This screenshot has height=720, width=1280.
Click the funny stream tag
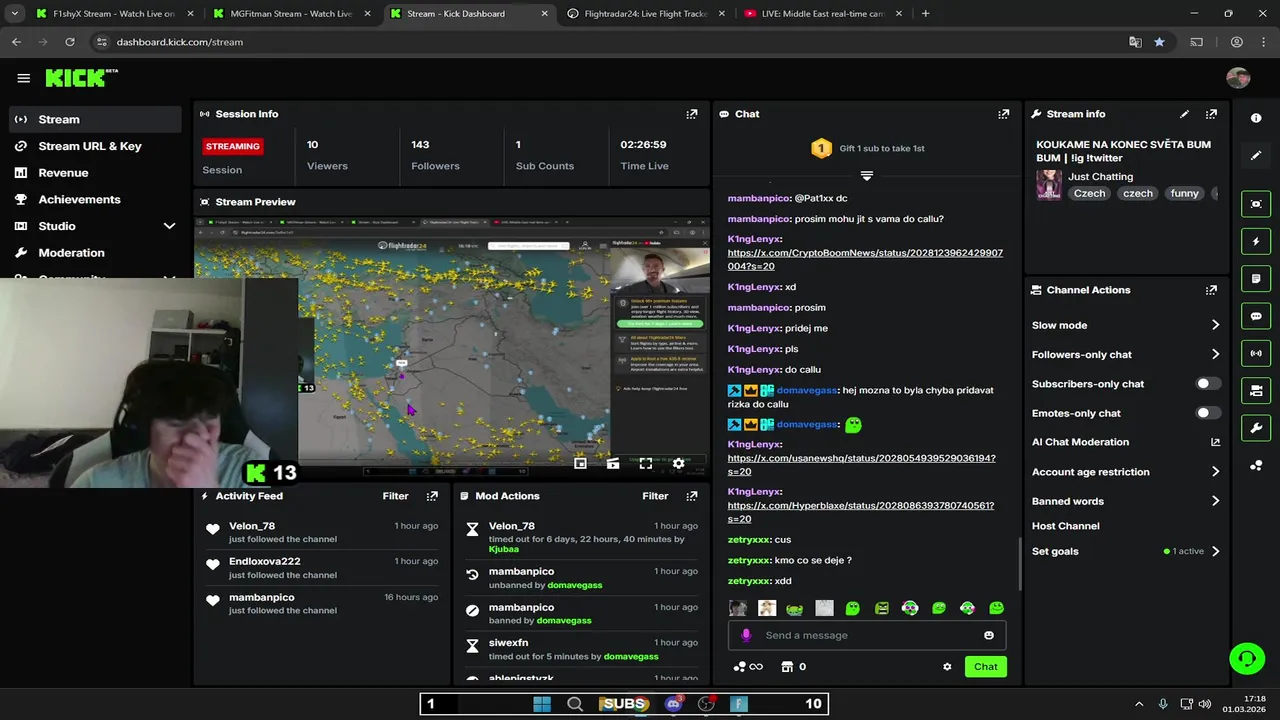point(1184,193)
